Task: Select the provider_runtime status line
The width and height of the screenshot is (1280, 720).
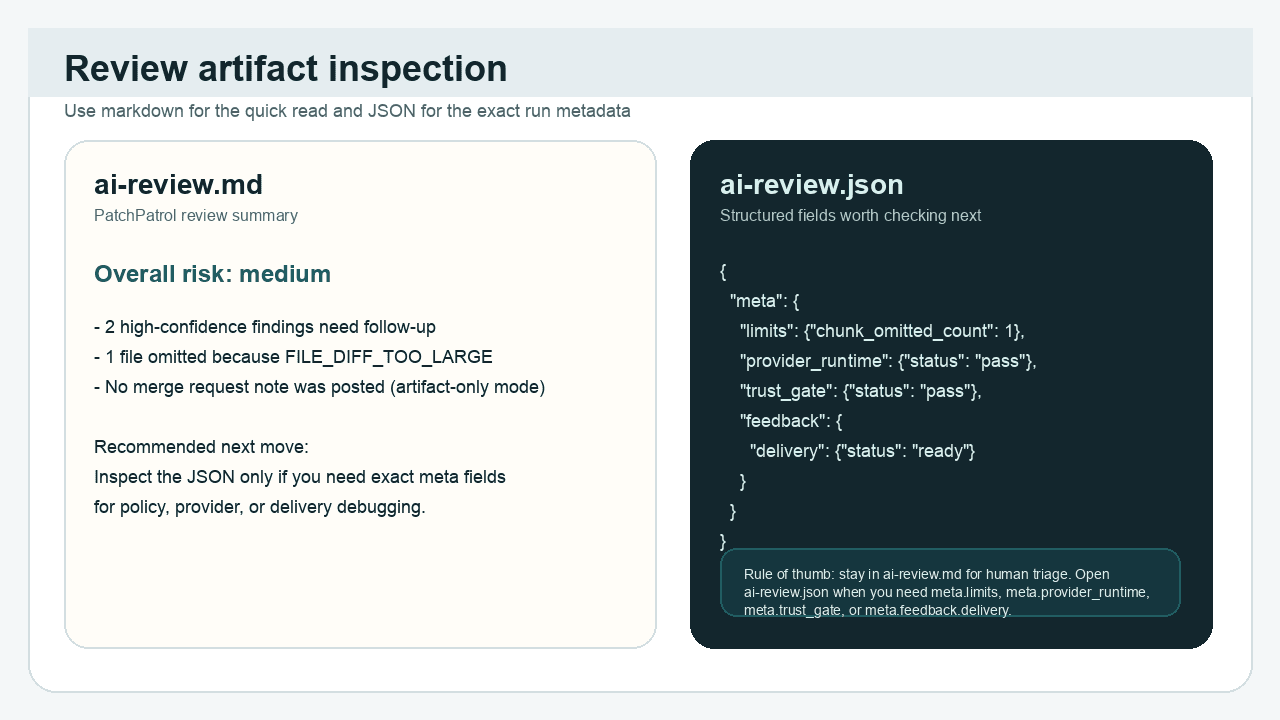Action: pyautogui.click(x=887, y=361)
